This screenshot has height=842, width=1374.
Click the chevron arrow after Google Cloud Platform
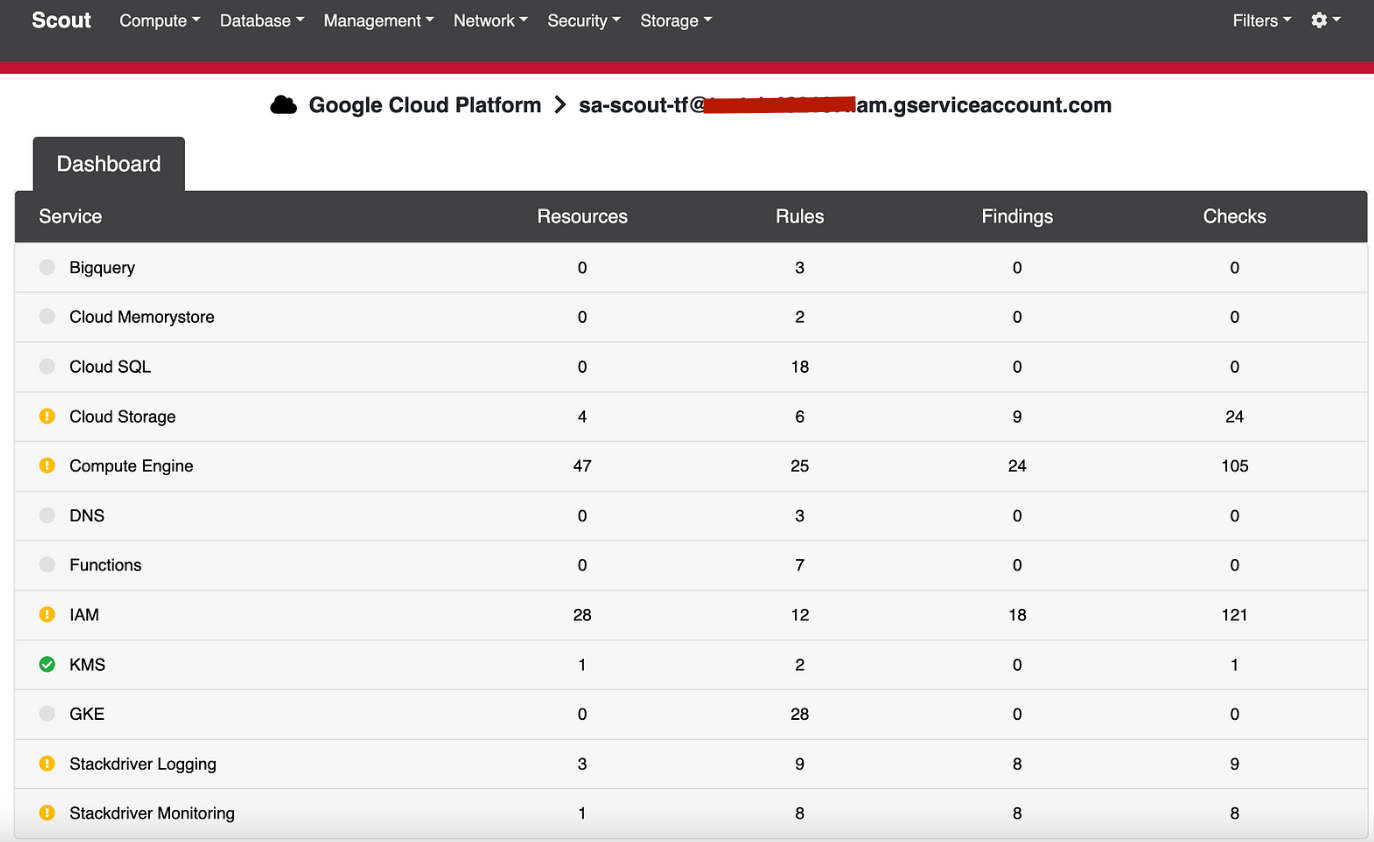pyautogui.click(x=560, y=105)
